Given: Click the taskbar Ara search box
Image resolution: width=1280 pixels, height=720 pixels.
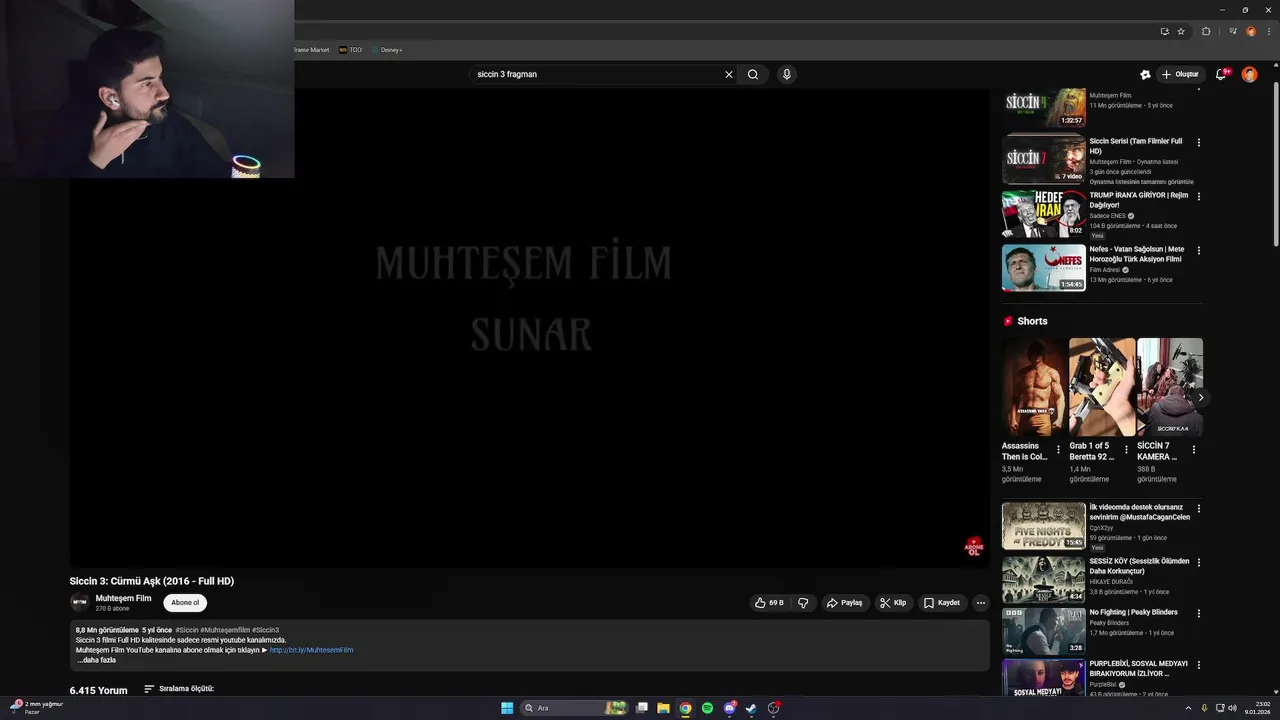Looking at the screenshot, I should point(574,708).
